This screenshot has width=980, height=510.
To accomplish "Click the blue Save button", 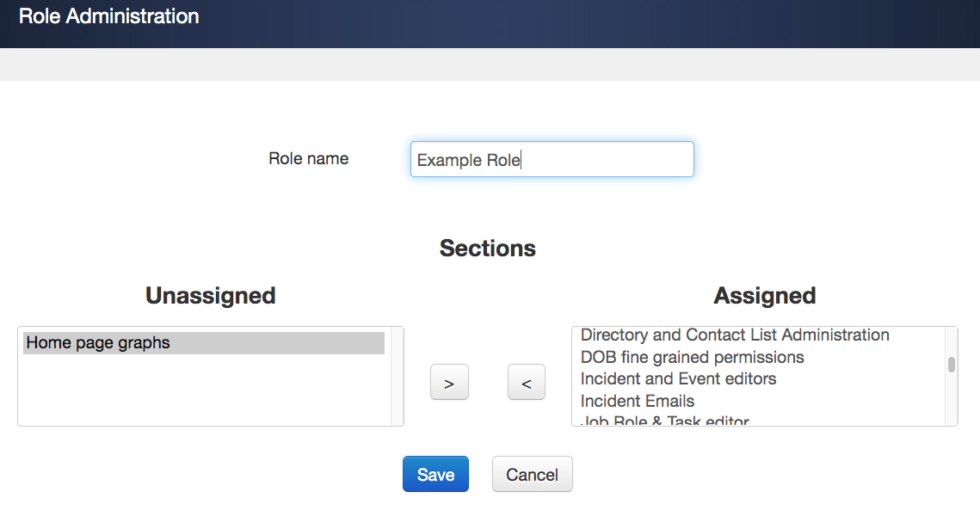I will [x=435, y=475].
